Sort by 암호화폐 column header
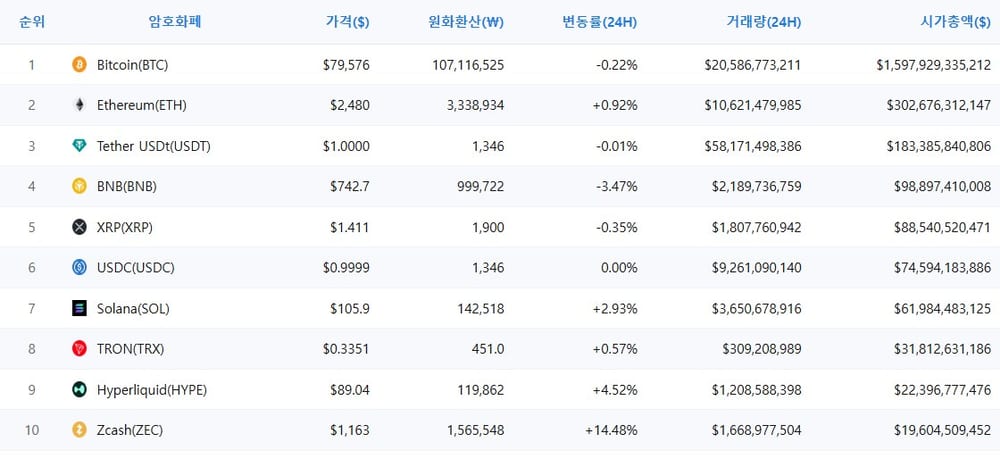The width and height of the screenshot is (1000, 459). 175,22
